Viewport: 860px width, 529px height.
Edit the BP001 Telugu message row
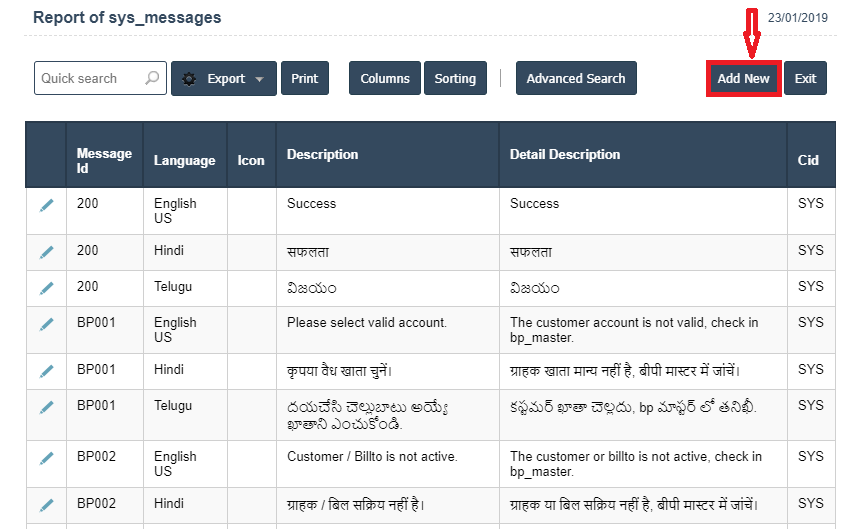[x=46, y=407]
